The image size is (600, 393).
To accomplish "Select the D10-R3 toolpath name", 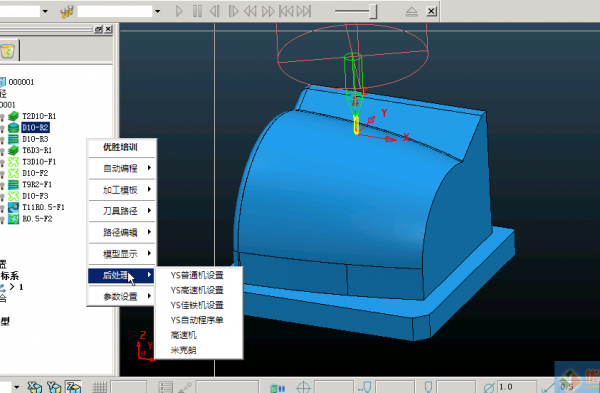I will point(35,139).
